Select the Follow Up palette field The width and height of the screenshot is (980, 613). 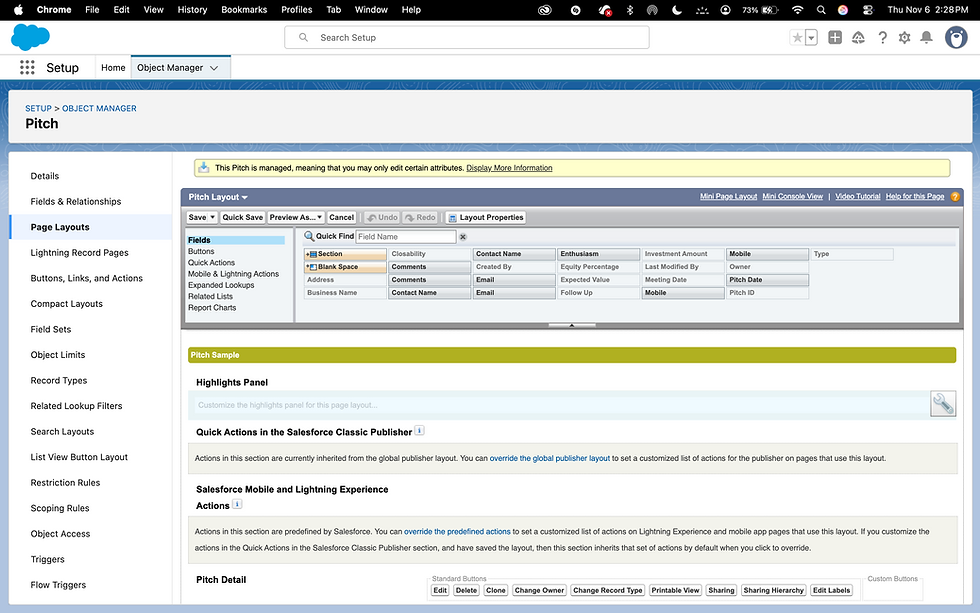[x=598, y=292]
